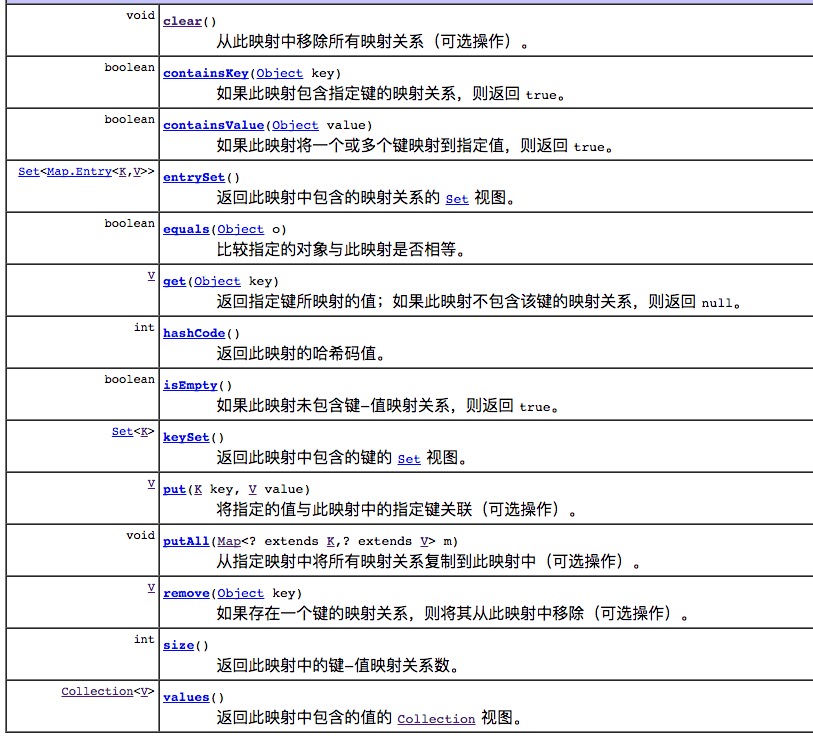
Task: Open the containsValue method link
Action: [x=213, y=125]
